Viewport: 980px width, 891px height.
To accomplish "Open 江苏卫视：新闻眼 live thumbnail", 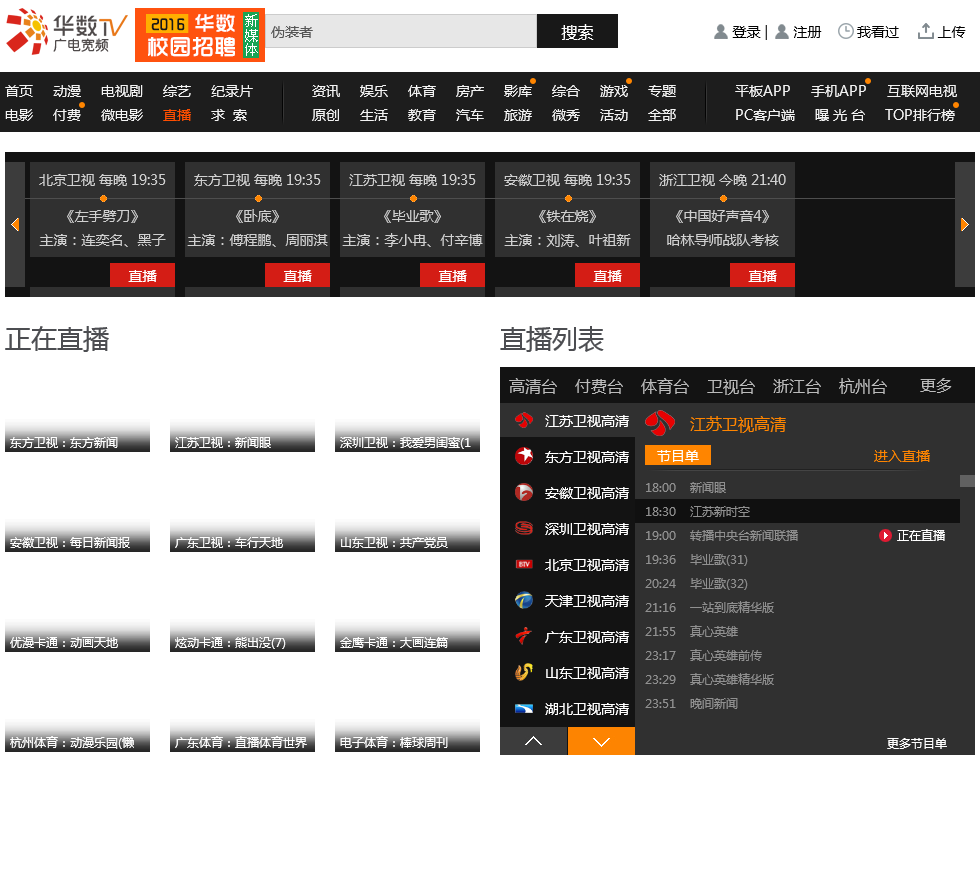I will (x=242, y=411).
